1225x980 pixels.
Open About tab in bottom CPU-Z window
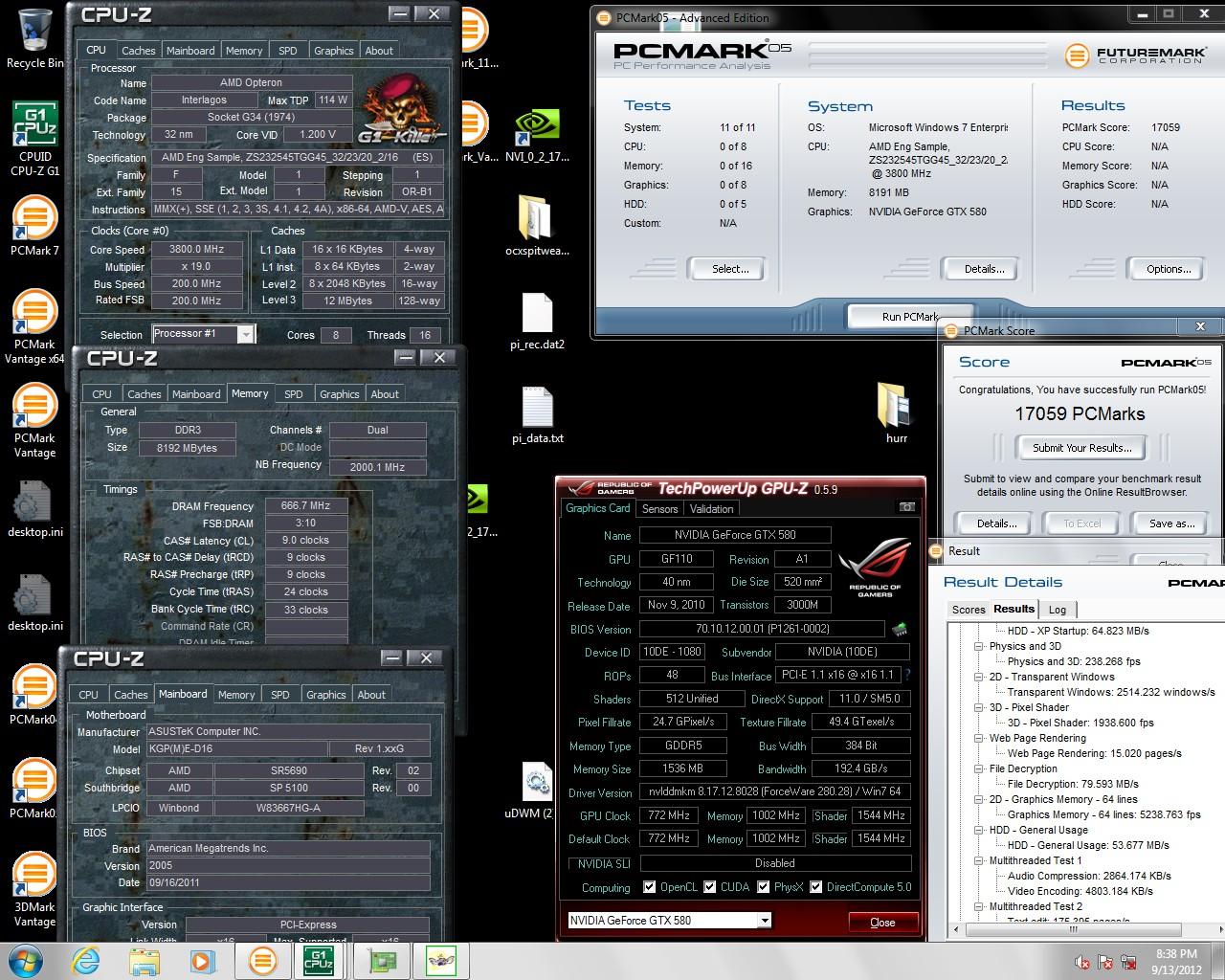(371, 695)
